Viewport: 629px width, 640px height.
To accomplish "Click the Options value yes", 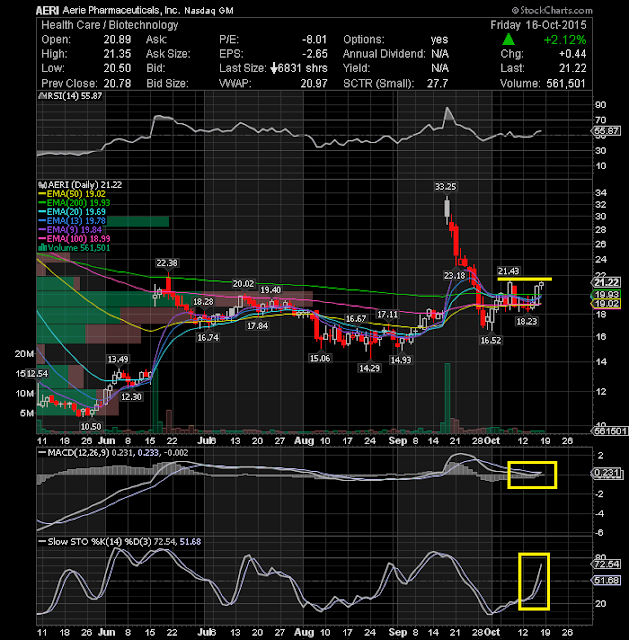I will [x=439, y=40].
